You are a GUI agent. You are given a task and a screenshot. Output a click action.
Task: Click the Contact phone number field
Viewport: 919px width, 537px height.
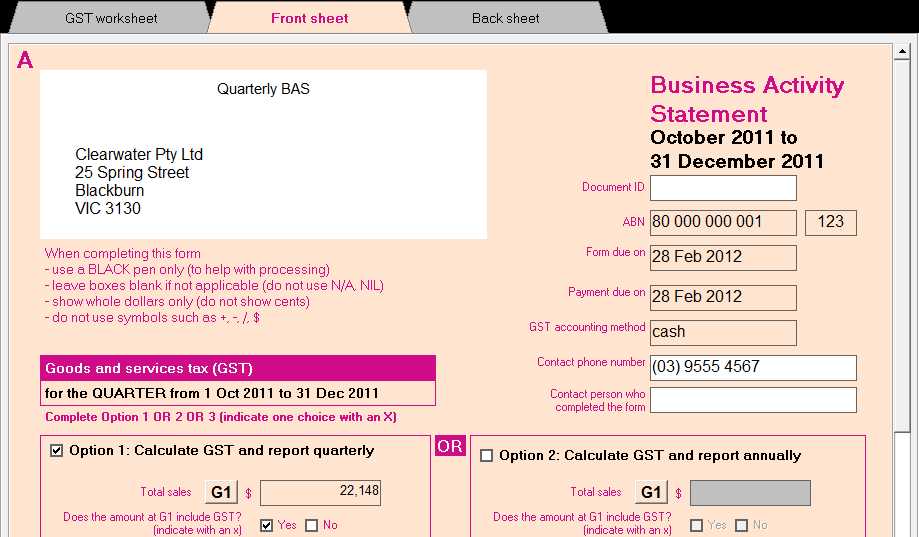753,368
